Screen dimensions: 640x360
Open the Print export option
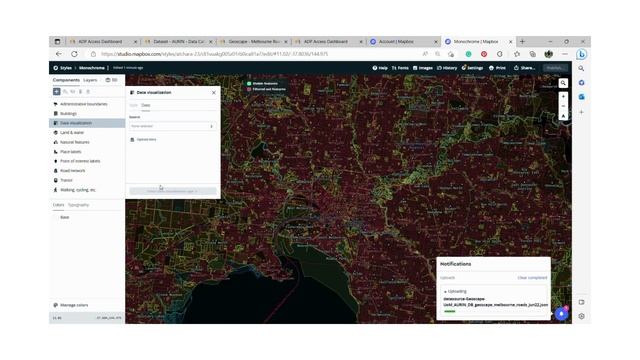(x=497, y=68)
